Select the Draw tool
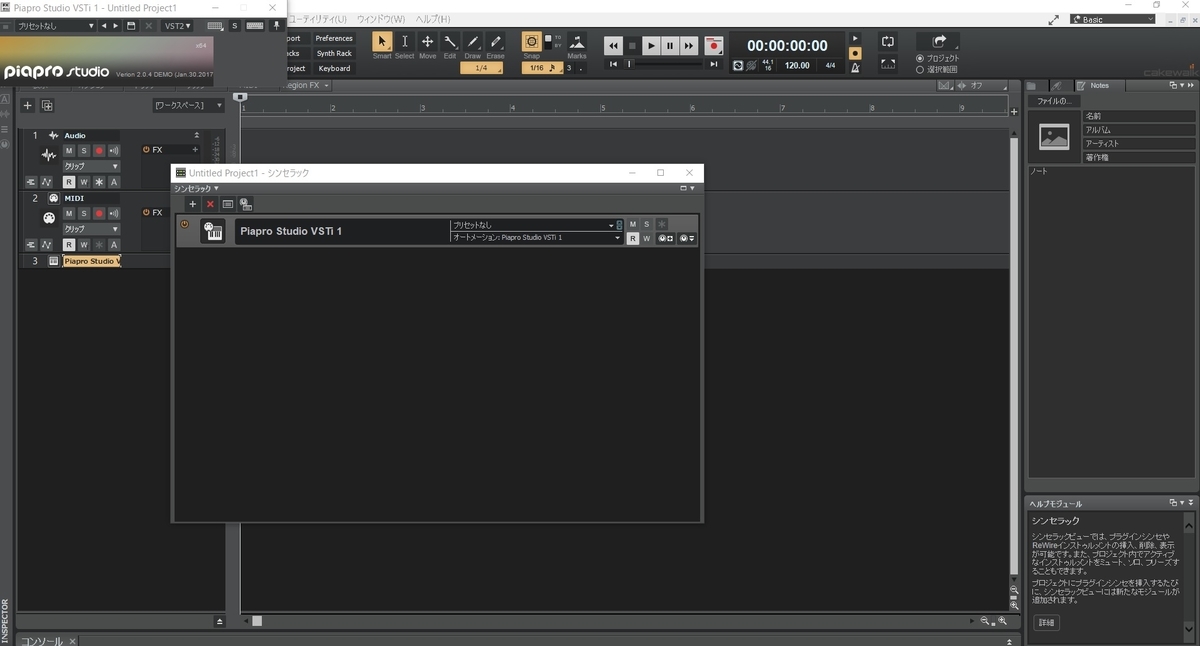 [473, 42]
